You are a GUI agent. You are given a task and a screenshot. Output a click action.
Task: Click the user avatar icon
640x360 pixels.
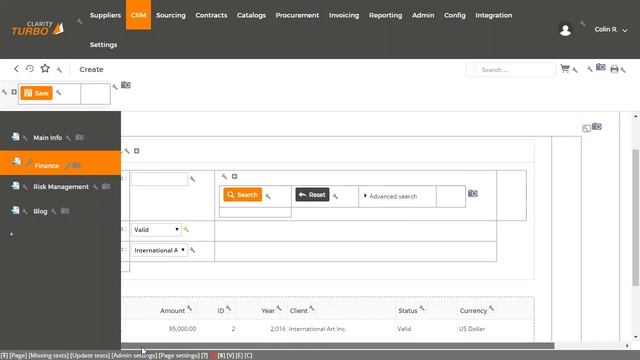(565, 30)
